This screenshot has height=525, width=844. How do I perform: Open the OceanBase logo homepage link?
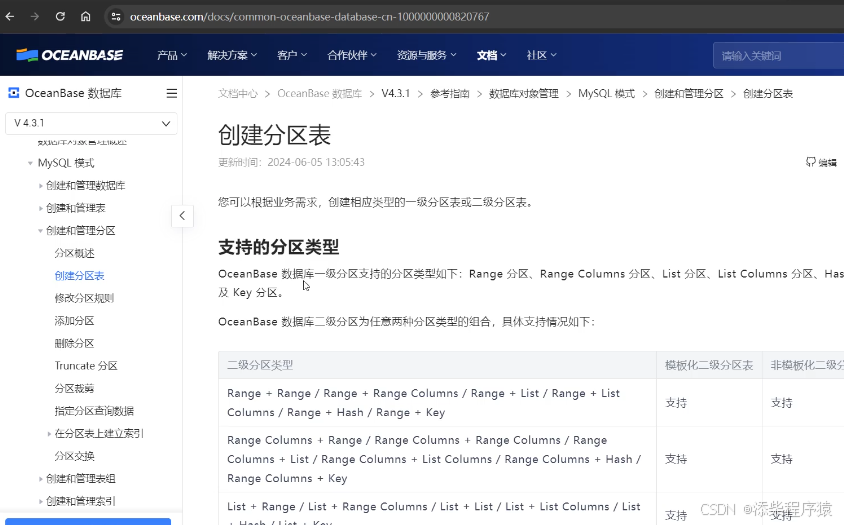click(x=69, y=55)
